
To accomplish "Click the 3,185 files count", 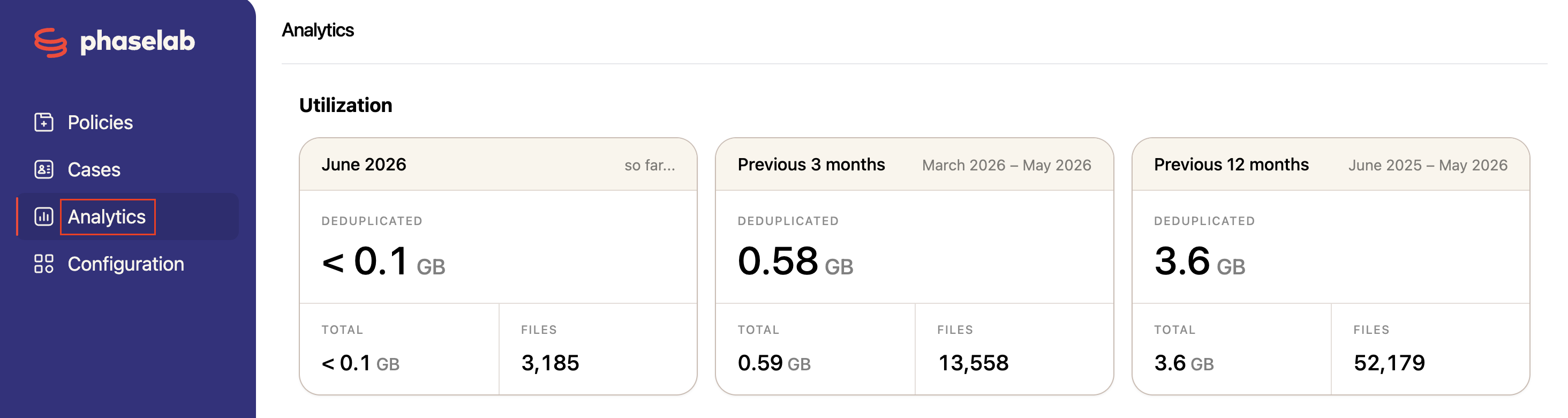I will pyautogui.click(x=551, y=363).
